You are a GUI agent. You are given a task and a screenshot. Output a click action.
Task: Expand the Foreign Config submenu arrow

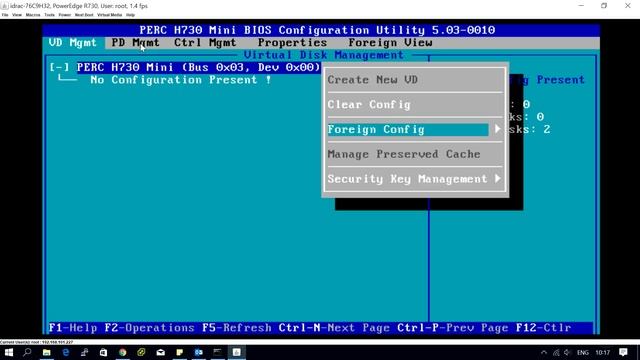tap(497, 129)
